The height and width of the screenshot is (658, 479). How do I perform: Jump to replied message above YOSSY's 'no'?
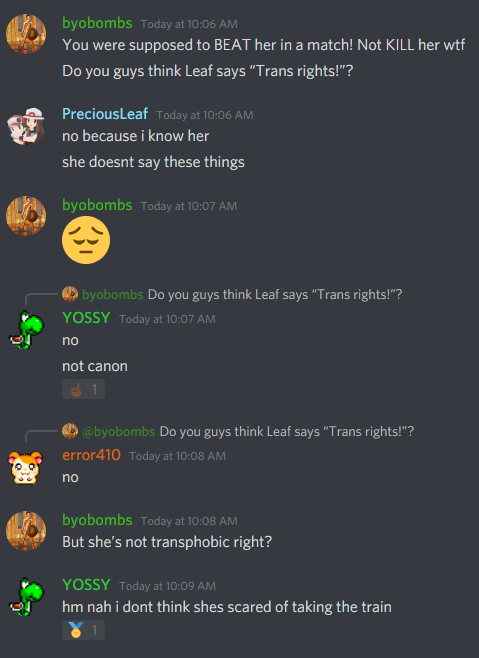[275, 294]
